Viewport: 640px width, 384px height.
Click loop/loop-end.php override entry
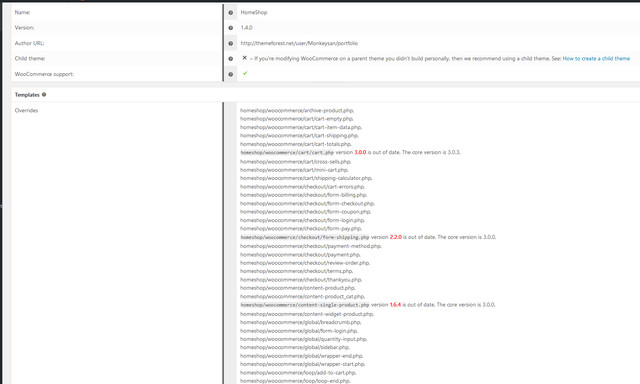(296, 381)
